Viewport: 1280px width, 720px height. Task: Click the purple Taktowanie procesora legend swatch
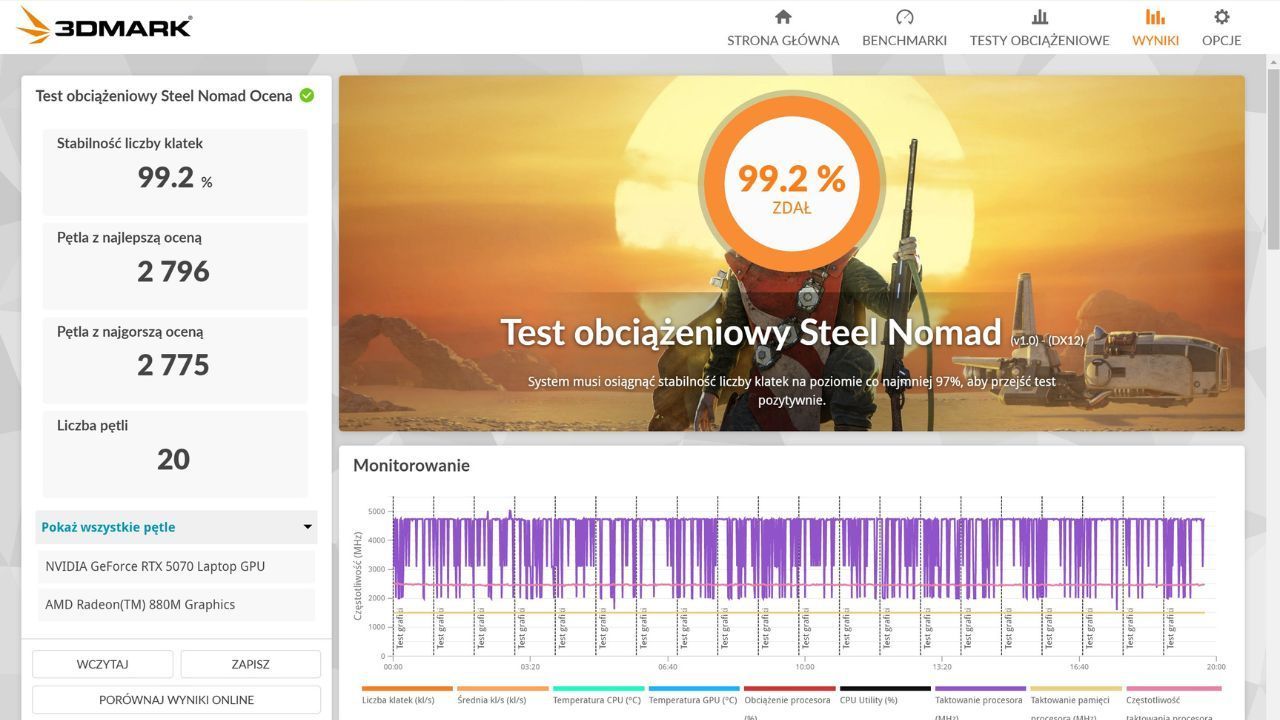980,689
